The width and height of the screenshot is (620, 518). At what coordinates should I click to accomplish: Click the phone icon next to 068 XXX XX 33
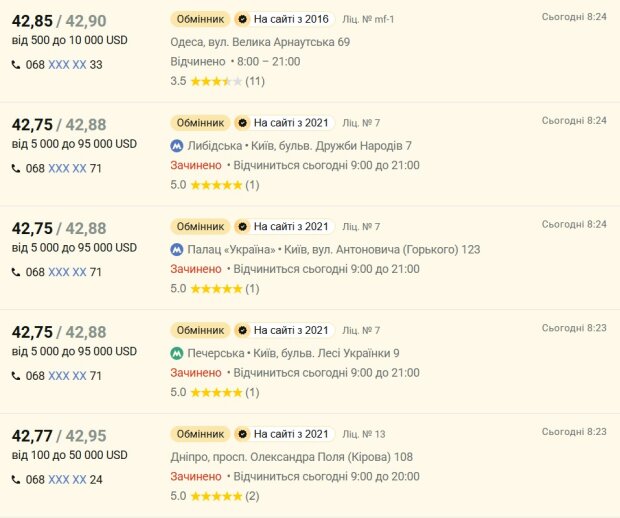(16, 65)
